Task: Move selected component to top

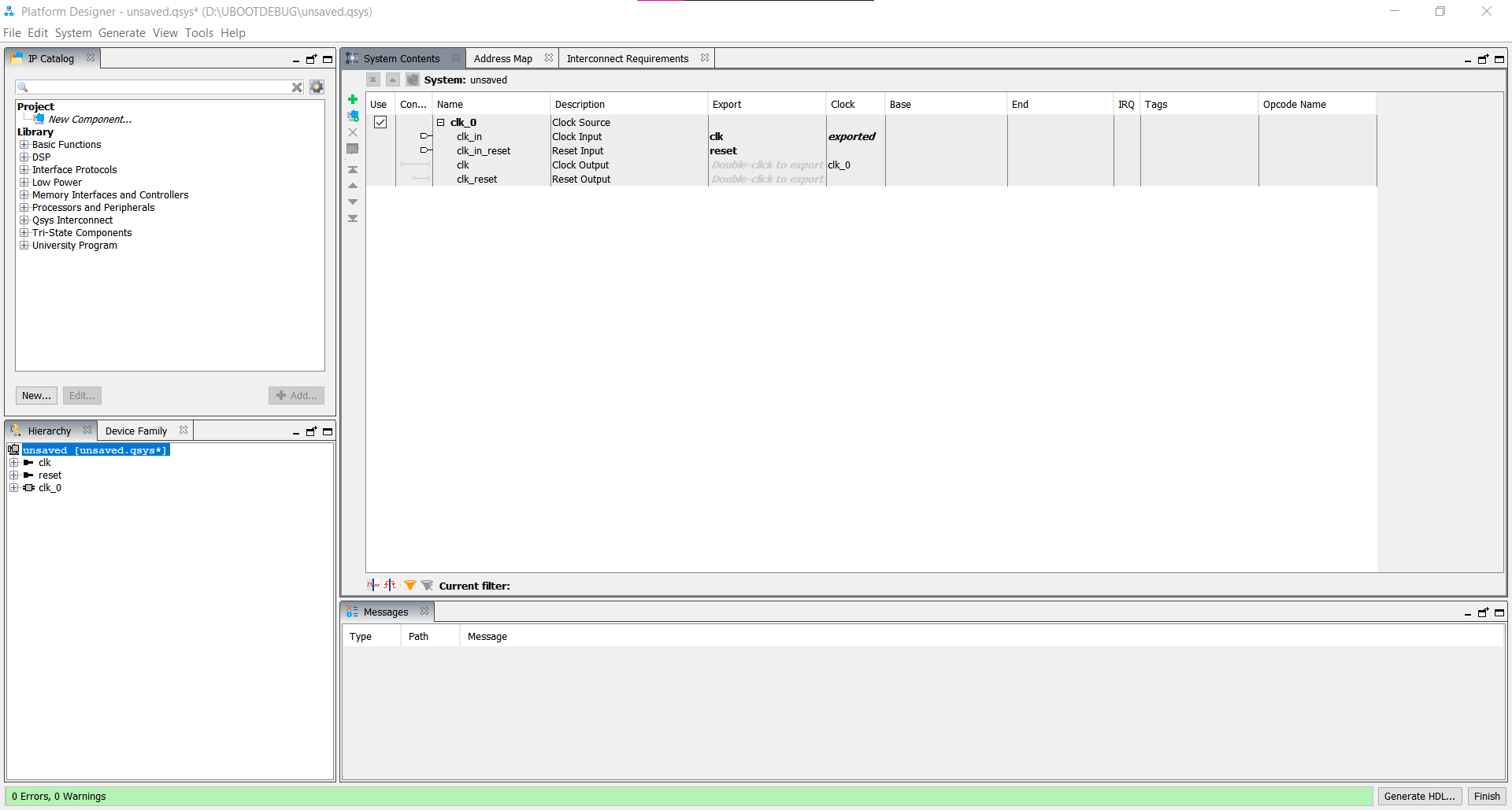Action: coord(353,170)
